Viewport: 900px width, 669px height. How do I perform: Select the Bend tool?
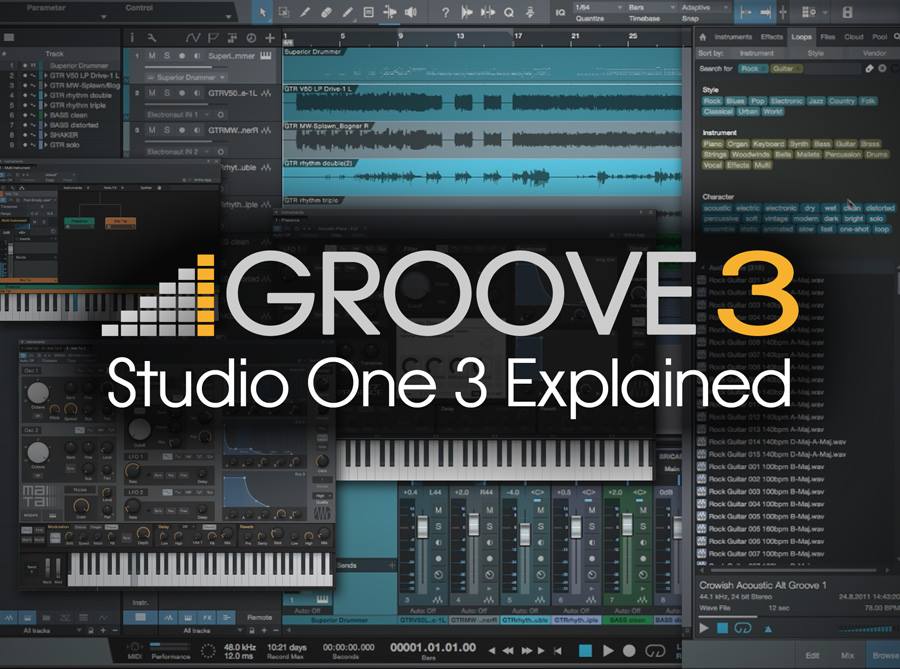point(390,12)
